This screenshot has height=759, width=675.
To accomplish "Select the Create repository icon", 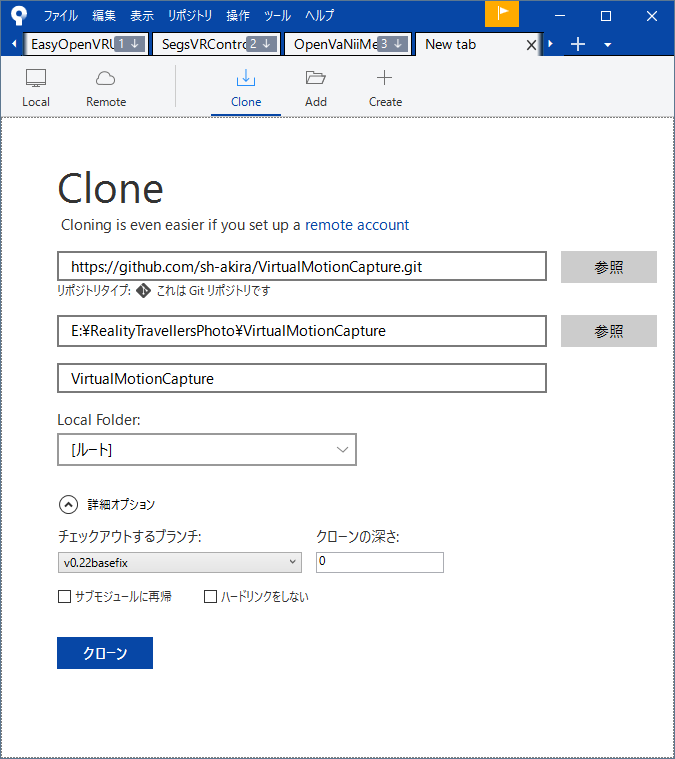I will coord(385,88).
